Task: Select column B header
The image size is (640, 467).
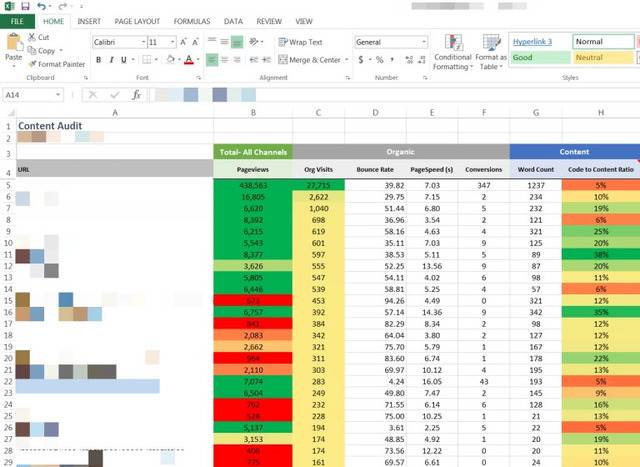Action: pos(253,113)
